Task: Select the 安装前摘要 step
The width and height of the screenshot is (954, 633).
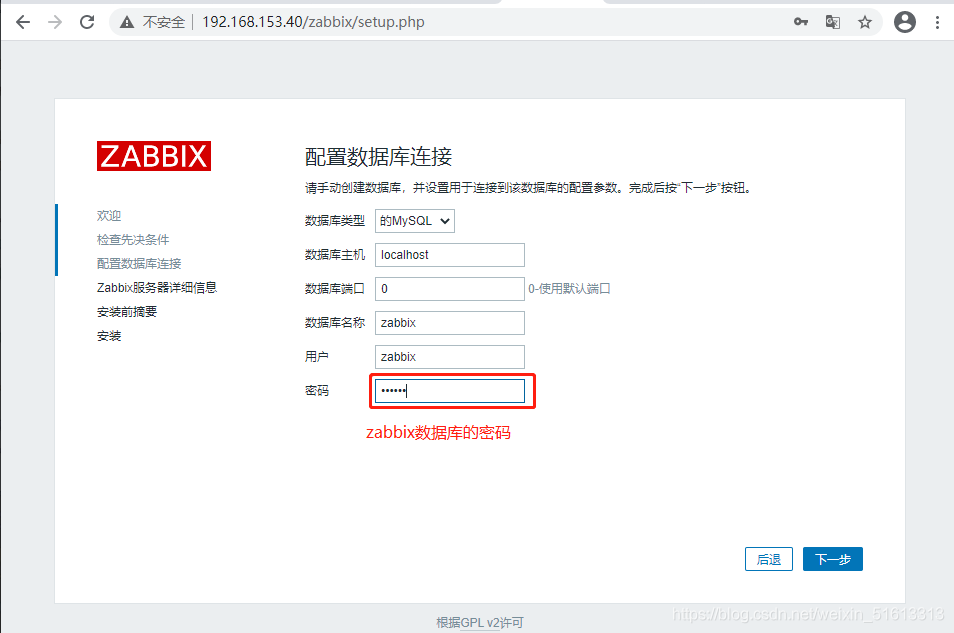Action: pos(127,312)
